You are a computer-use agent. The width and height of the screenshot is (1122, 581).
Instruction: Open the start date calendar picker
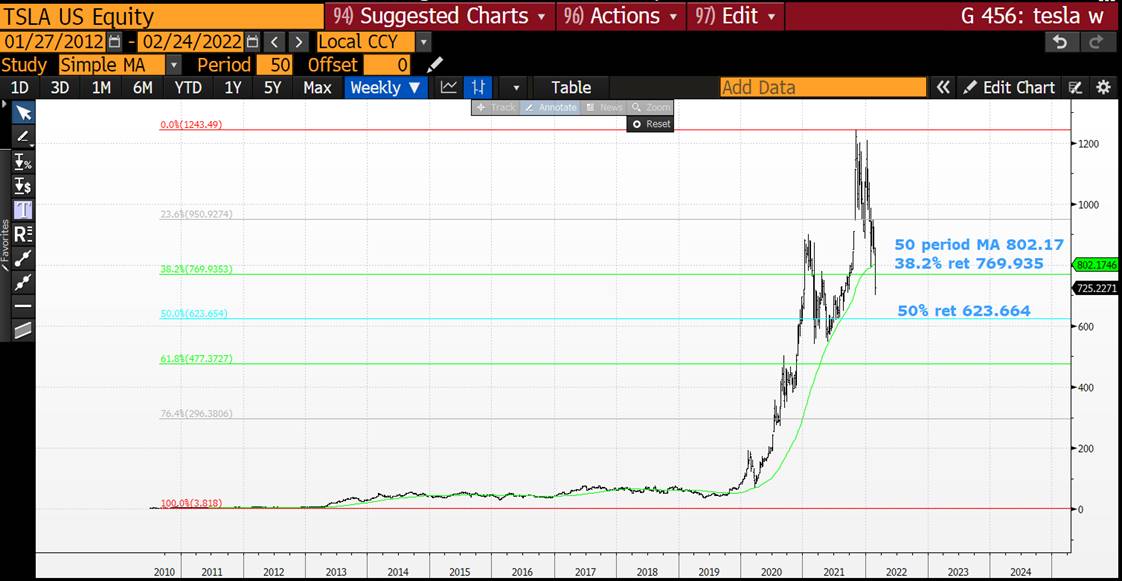114,42
